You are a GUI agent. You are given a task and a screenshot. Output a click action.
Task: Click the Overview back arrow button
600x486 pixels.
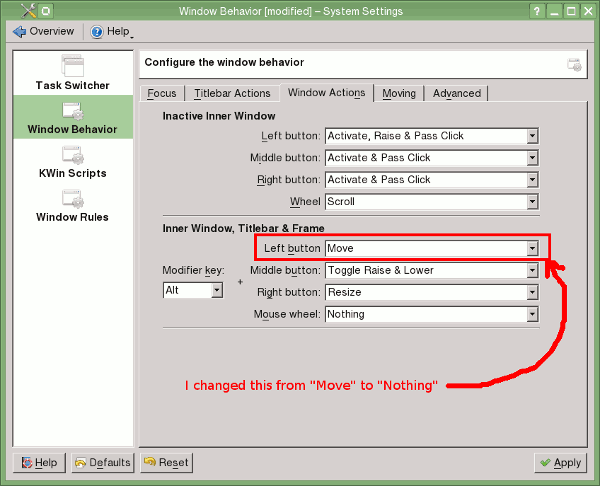click(44, 31)
